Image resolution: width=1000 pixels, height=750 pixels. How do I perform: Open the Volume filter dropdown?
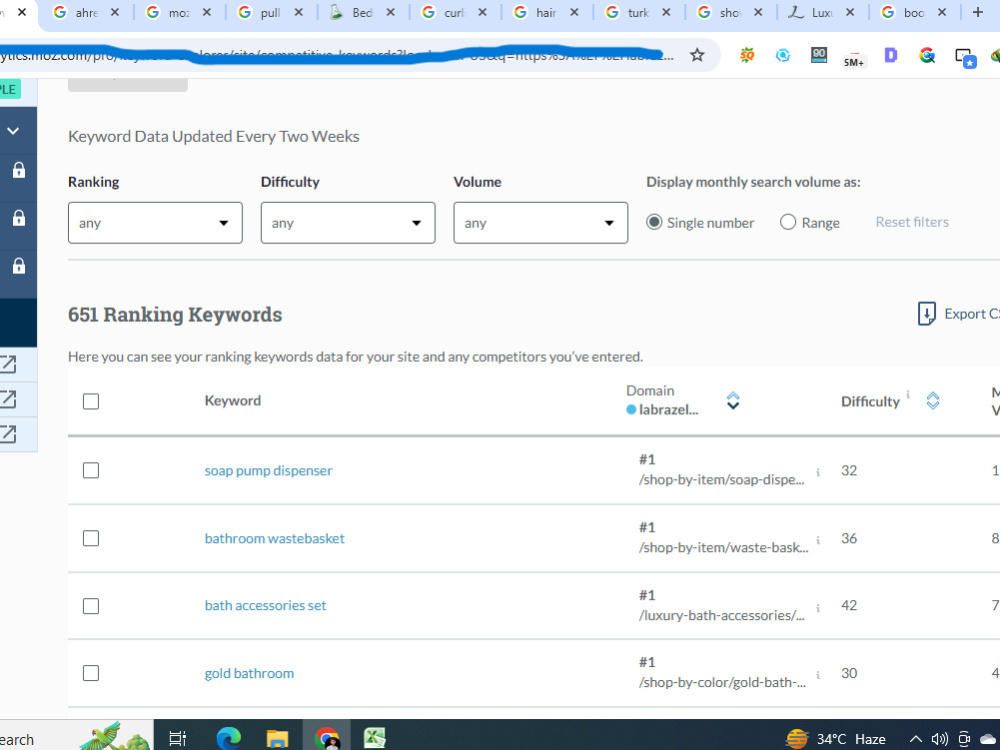click(540, 223)
